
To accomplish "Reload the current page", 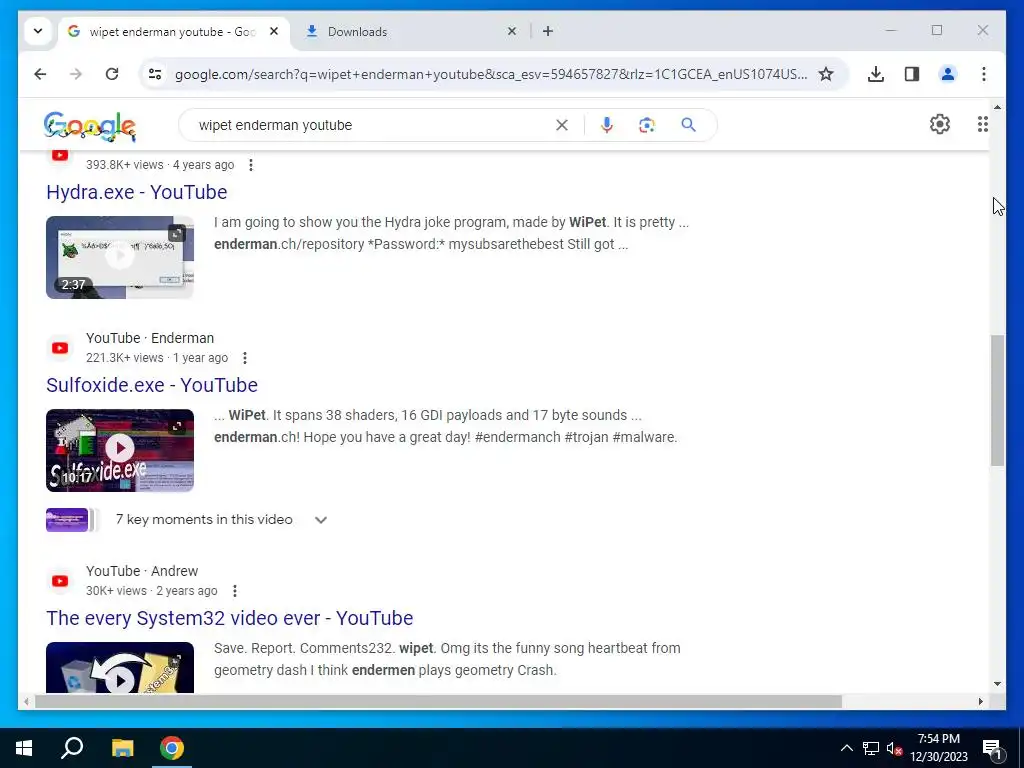I will tap(112, 74).
